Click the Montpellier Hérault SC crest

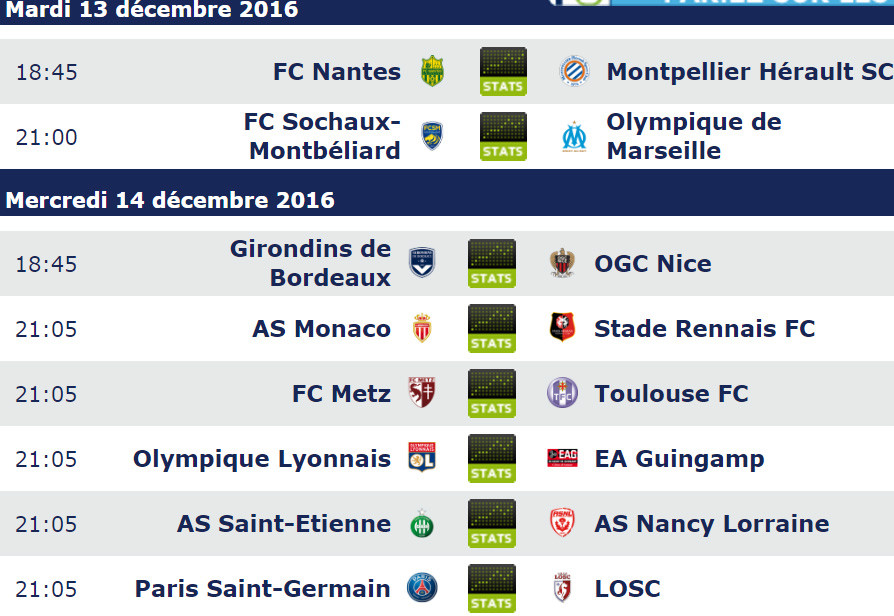click(x=574, y=71)
